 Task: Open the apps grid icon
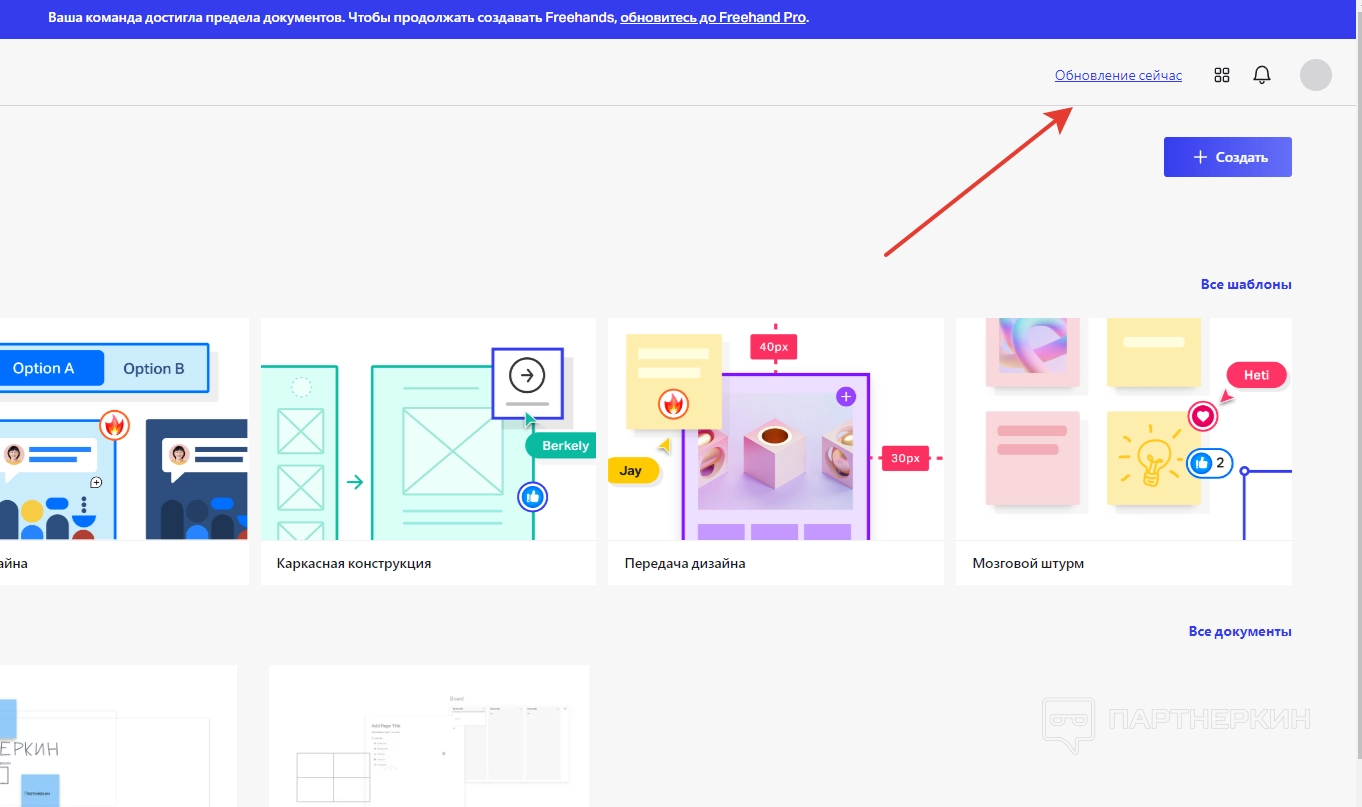[x=1221, y=75]
